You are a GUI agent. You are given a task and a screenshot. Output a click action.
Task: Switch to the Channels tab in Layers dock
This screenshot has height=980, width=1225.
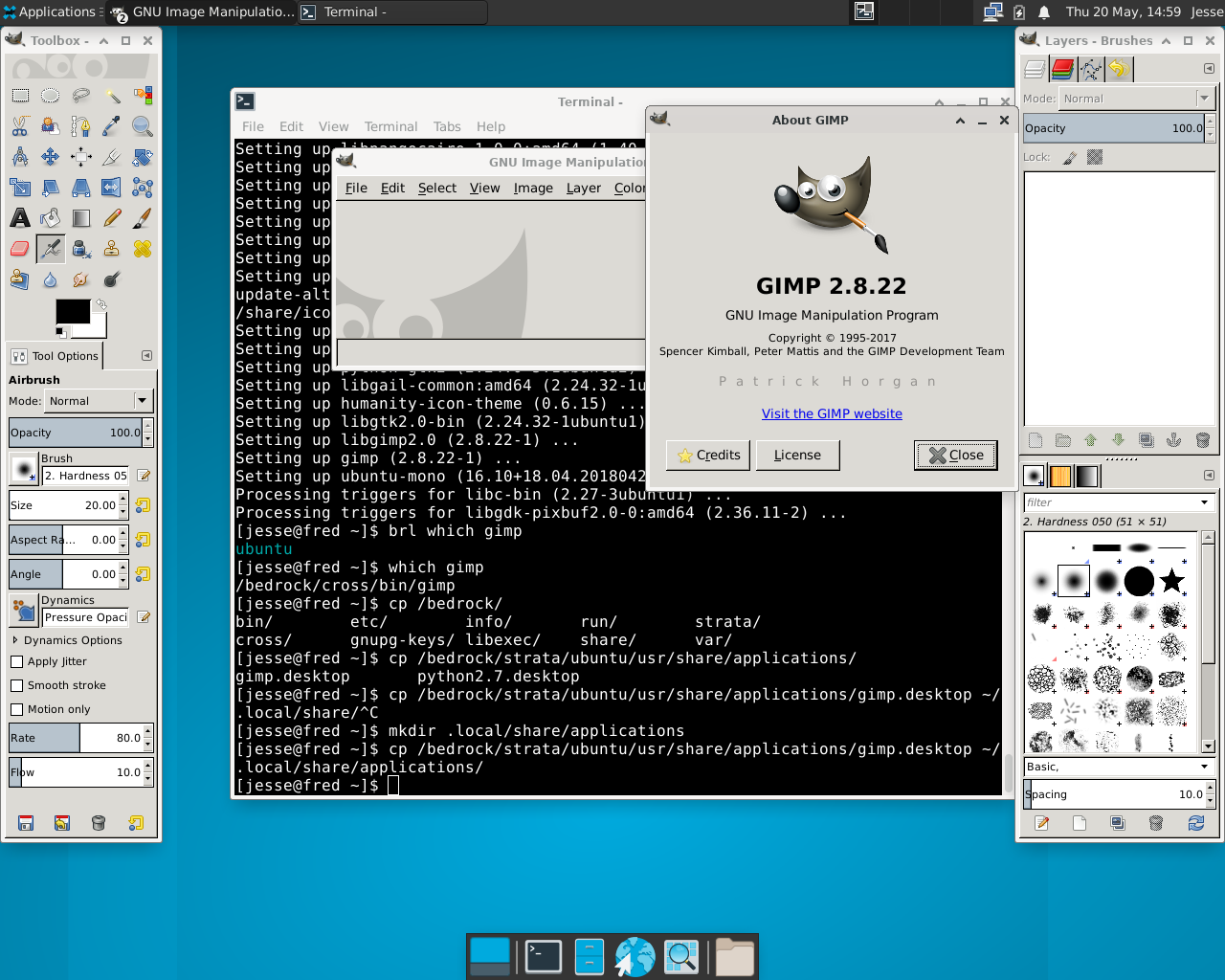(x=1062, y=69)
